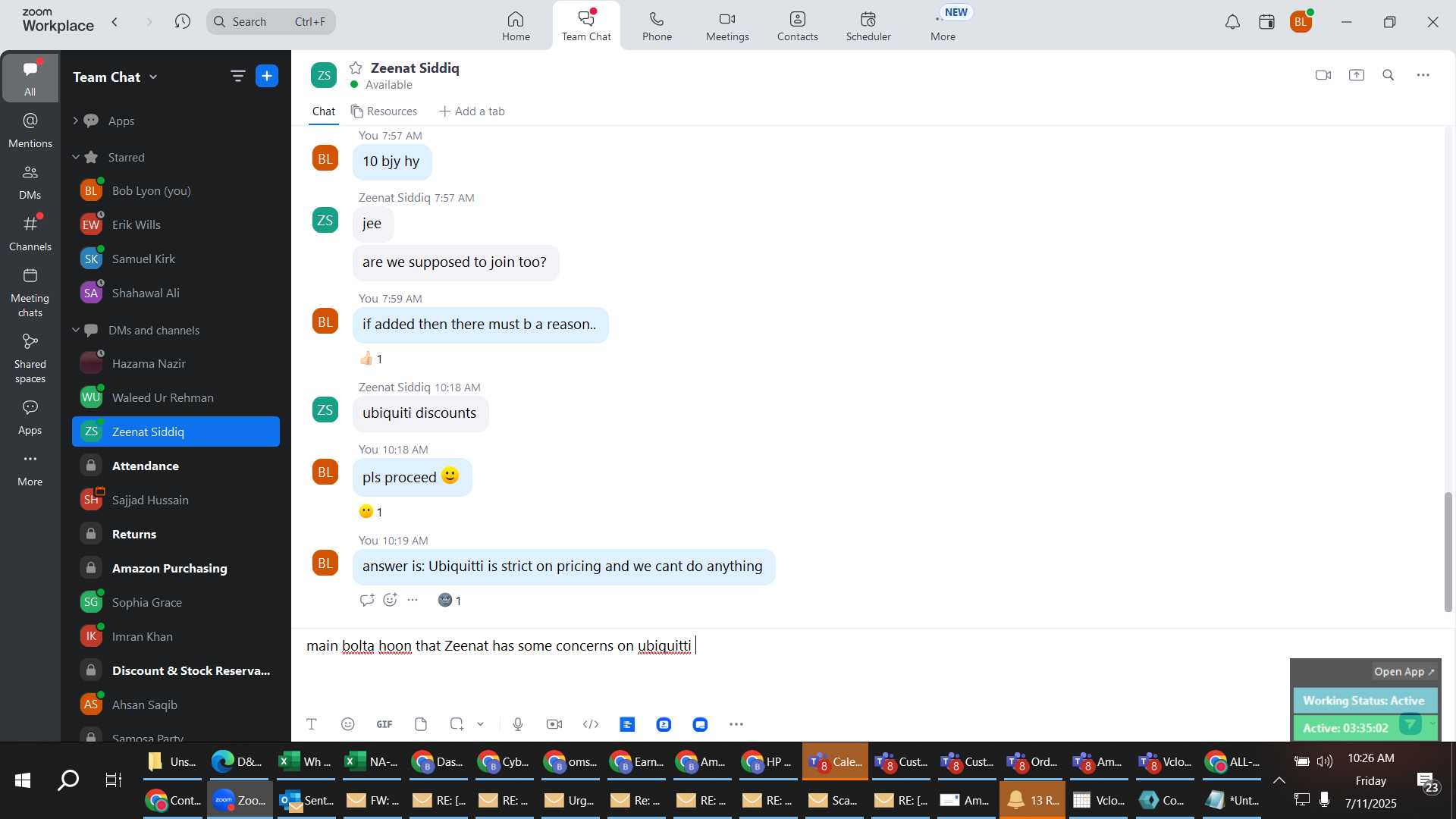Click neutral face reaction under pls proceed
Image resolution: width=1456 pixels, height=819 pixels.
371,512
